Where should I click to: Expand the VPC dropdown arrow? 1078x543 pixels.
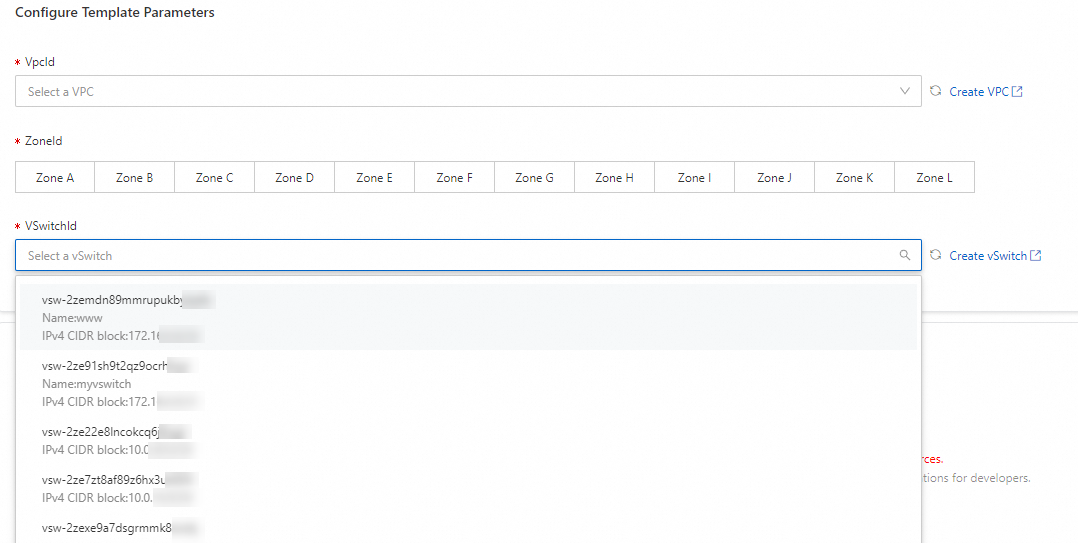905,91
